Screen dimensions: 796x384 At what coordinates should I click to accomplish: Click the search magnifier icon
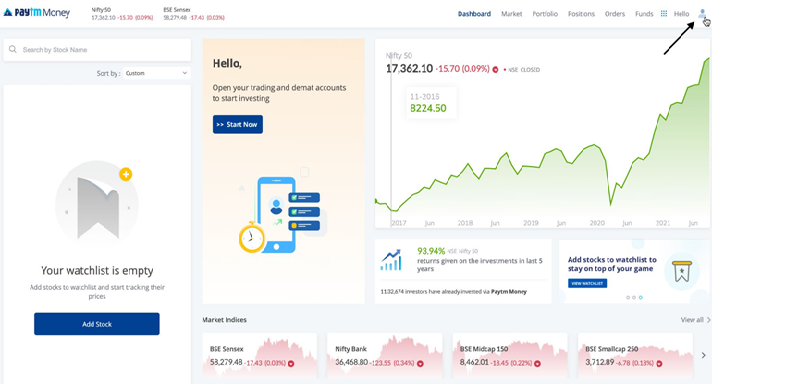pyautogui.click(x=13, y=50)
